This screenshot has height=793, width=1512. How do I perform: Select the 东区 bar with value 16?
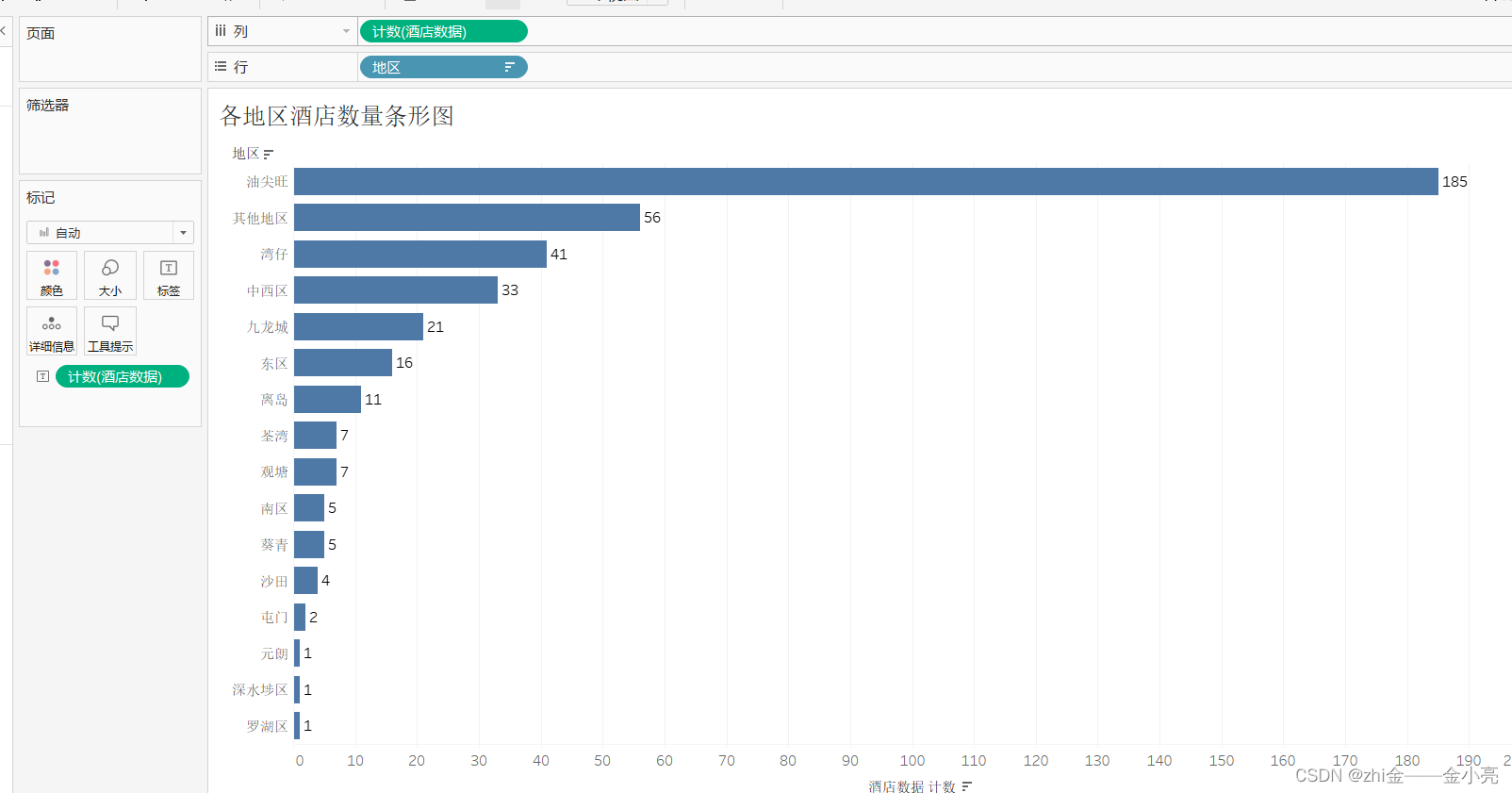[x=343, y=362]
